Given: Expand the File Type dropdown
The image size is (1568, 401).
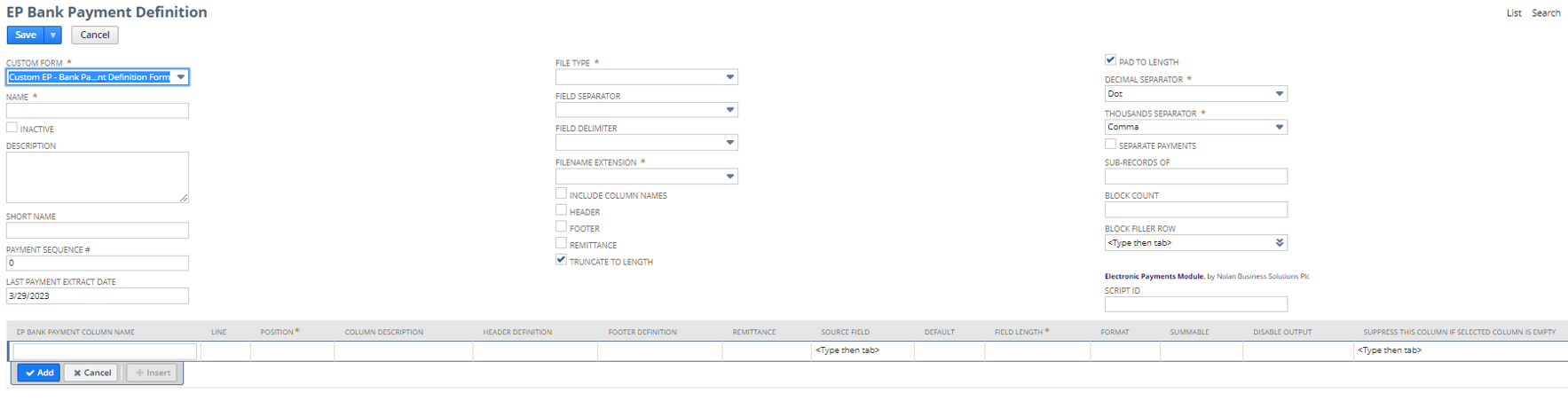Looking at the screenshot, I should (729, 77).
